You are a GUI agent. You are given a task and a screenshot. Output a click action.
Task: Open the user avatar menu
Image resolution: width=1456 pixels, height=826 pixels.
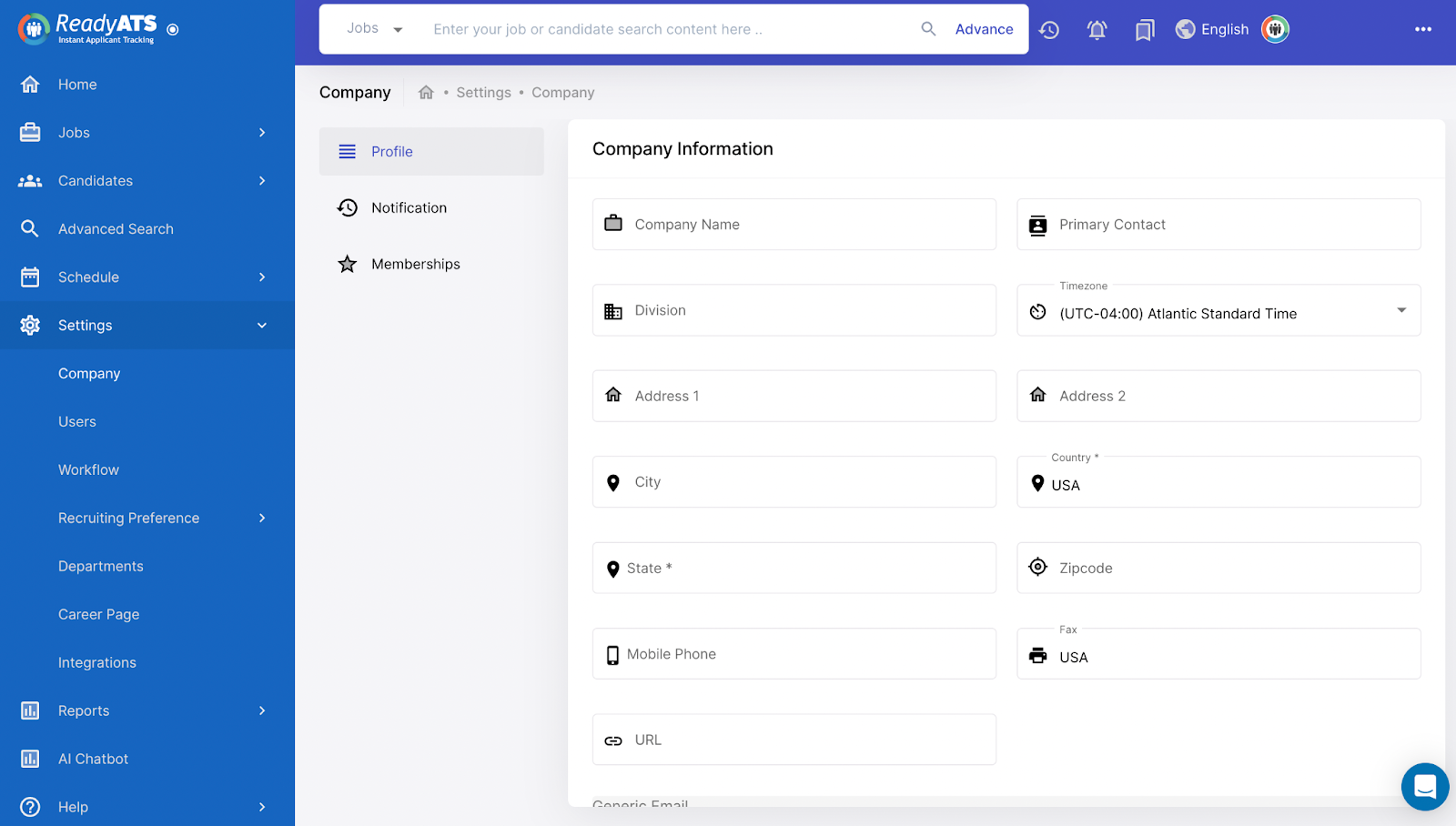tap(1275, 29)
